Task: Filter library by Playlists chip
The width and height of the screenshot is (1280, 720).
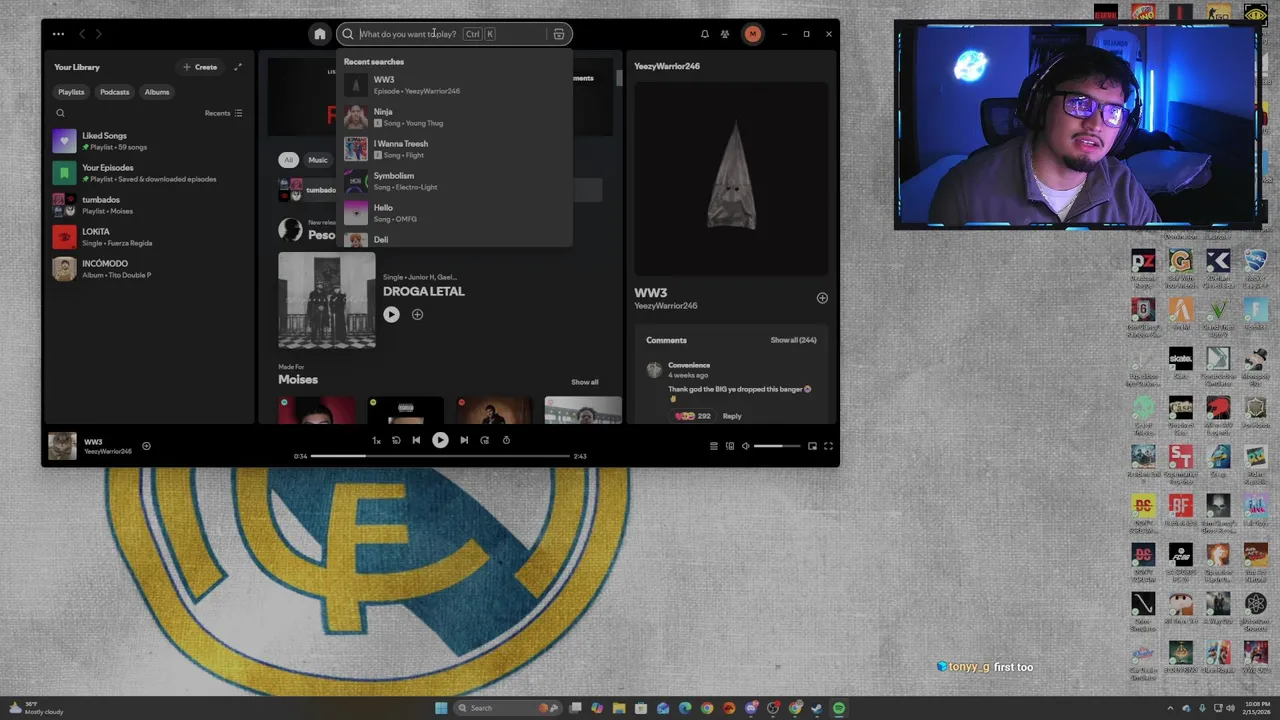Action: point(71,92)
